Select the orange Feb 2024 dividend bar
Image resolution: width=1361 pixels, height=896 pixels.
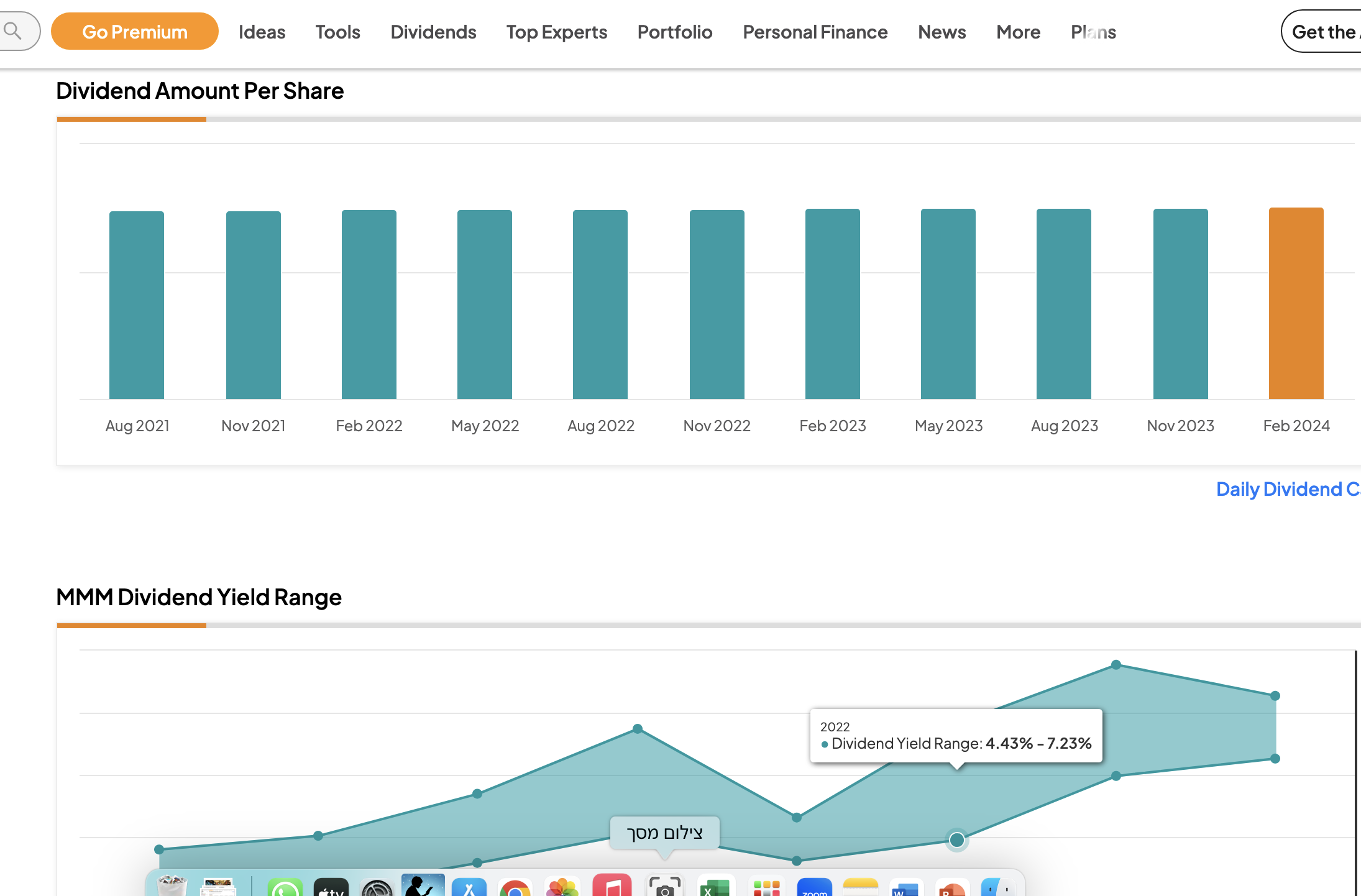[1296, 303]
